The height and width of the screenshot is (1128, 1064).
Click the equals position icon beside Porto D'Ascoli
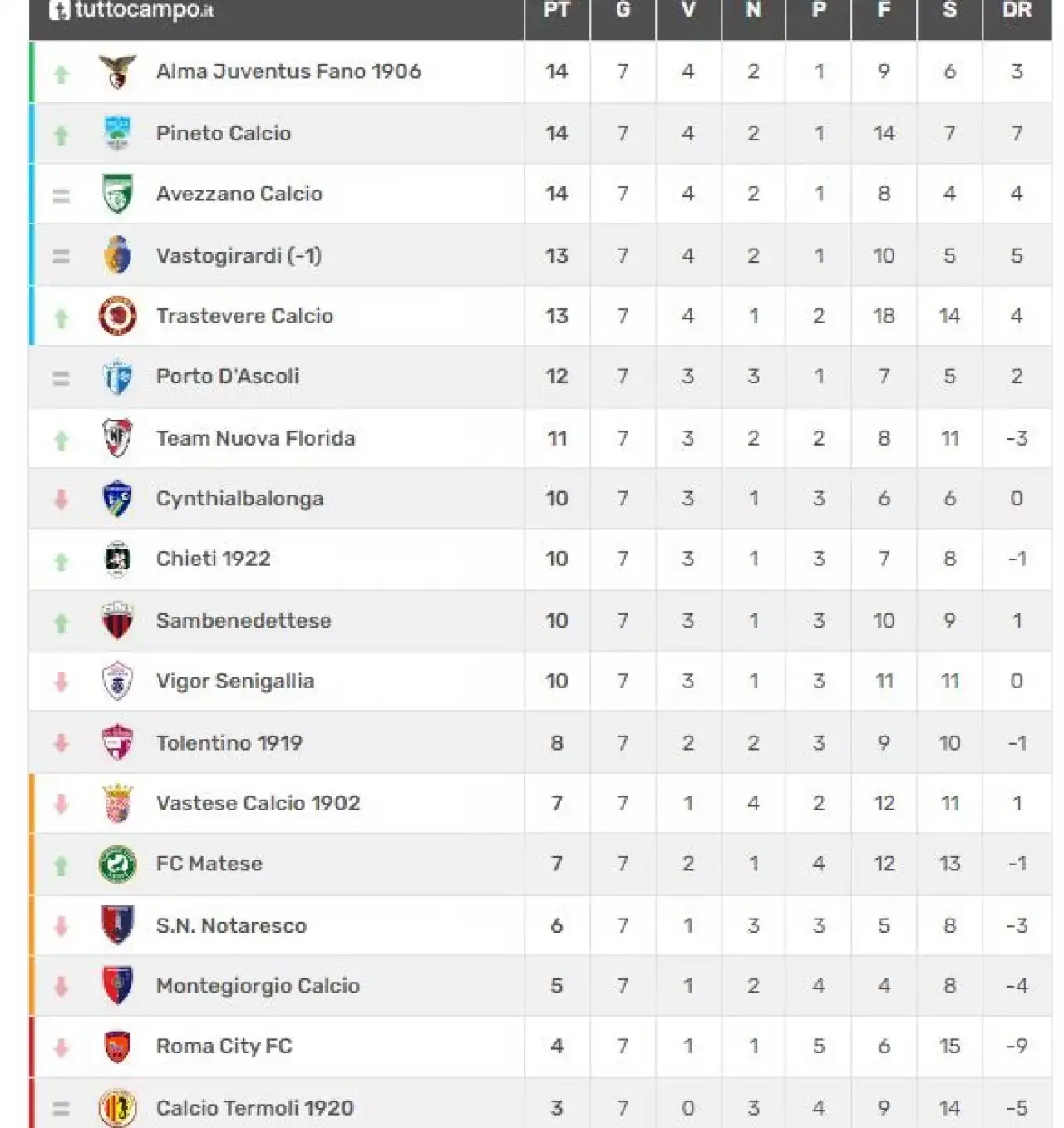coord(61,378)
